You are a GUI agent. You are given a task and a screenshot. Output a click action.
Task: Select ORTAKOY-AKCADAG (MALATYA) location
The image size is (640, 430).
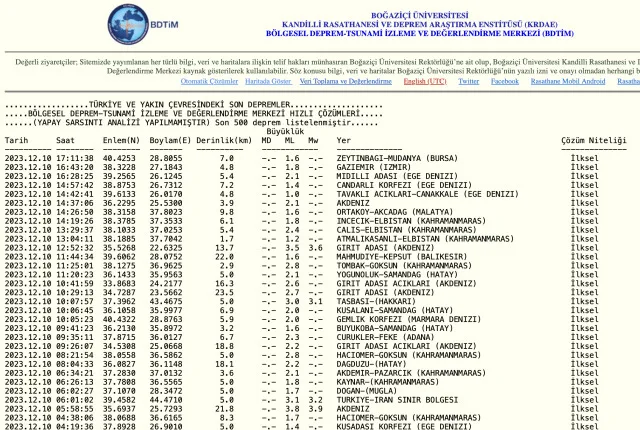[395, 212]
